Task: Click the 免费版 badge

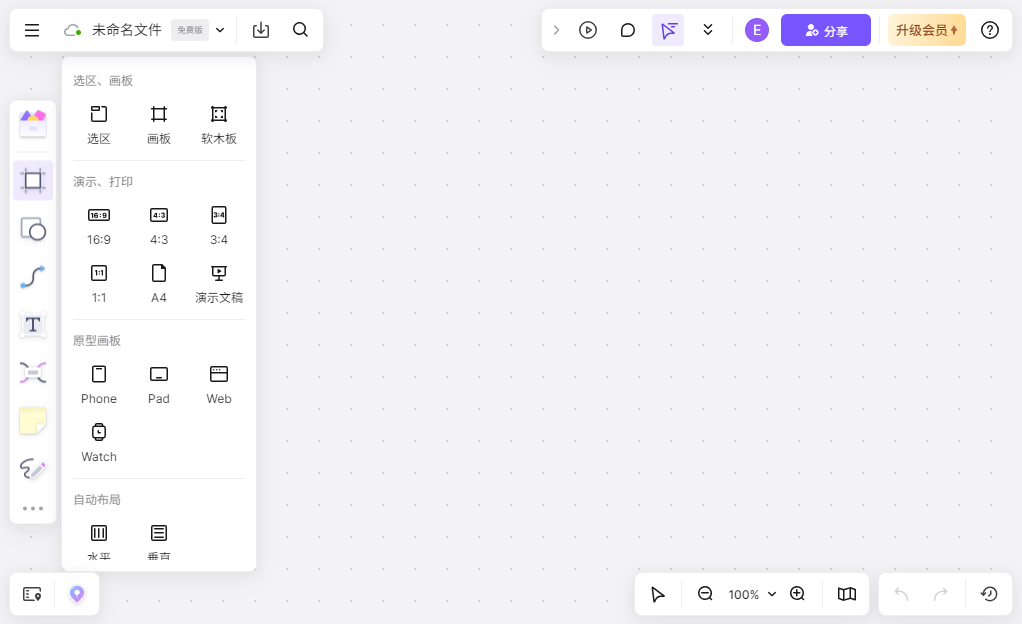Action: (190, 30)
